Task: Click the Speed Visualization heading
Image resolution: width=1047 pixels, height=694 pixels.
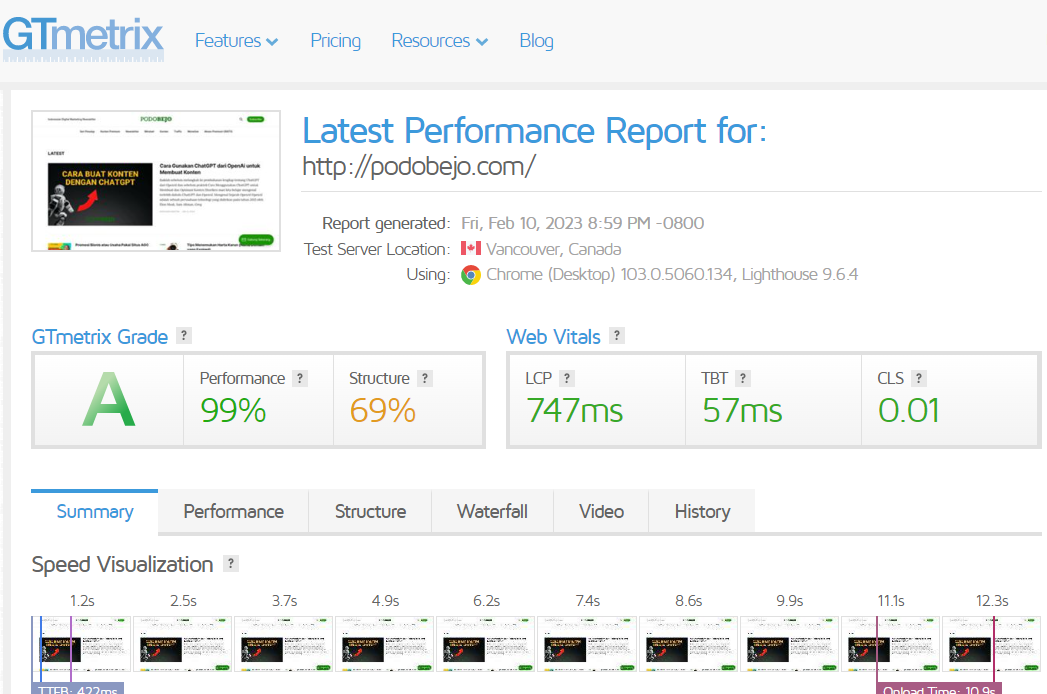Action: pyautogui.click(x=122, y=564)
